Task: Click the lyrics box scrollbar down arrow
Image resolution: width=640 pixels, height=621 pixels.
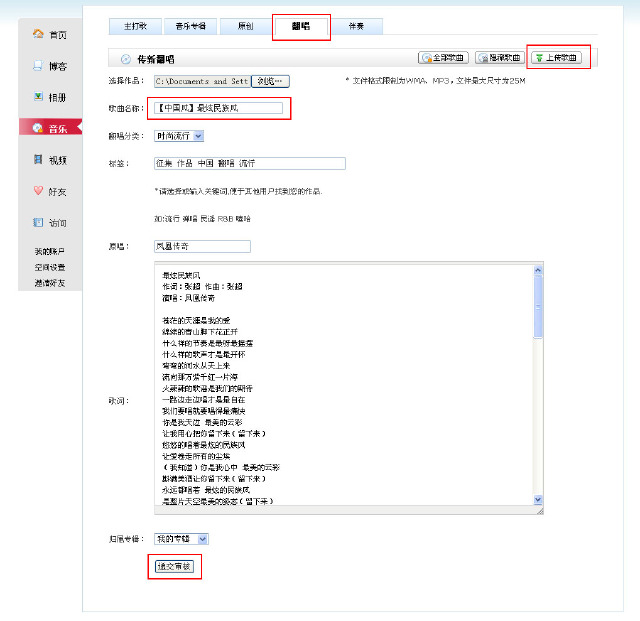Action: 538,498
